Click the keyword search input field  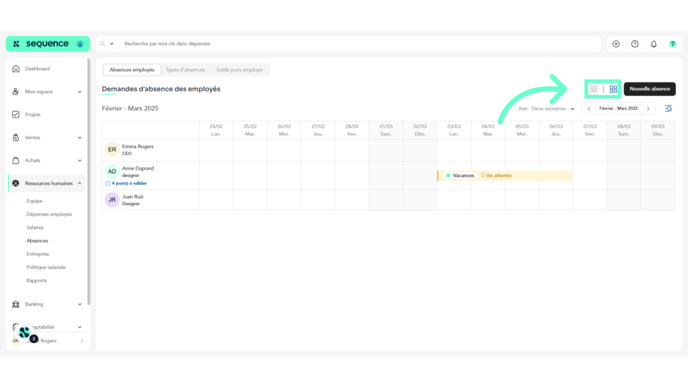[360, 44]
